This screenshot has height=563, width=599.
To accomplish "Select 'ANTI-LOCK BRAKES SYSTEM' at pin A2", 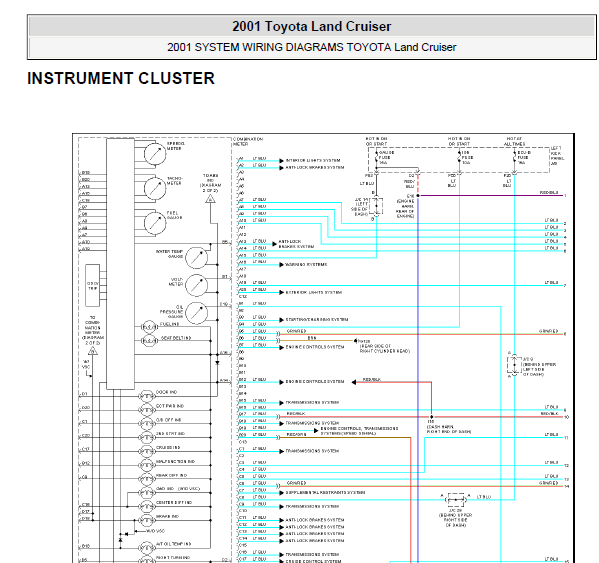I will tap(315, 167).
